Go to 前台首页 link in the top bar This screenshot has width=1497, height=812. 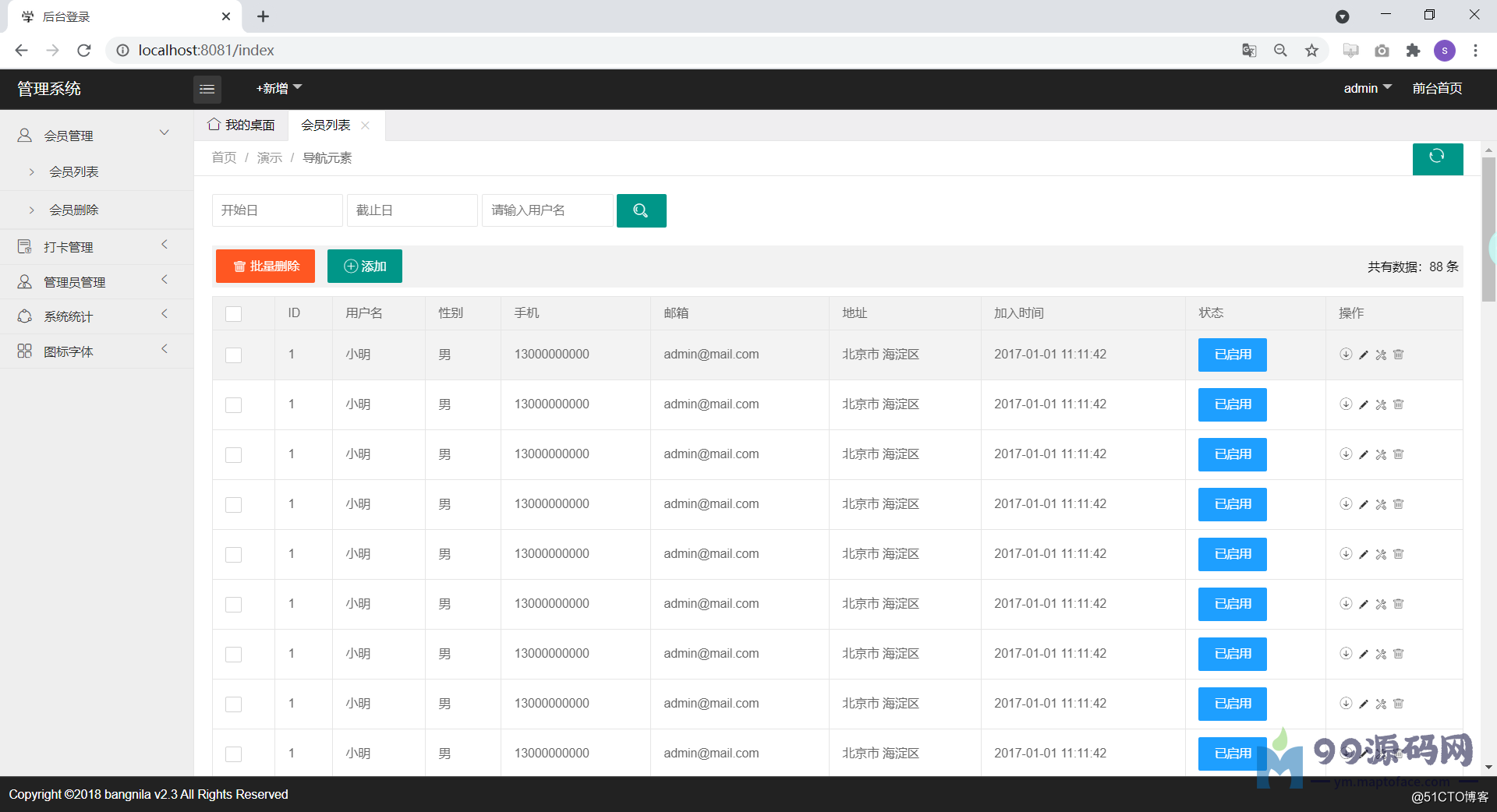(1437, 89)
